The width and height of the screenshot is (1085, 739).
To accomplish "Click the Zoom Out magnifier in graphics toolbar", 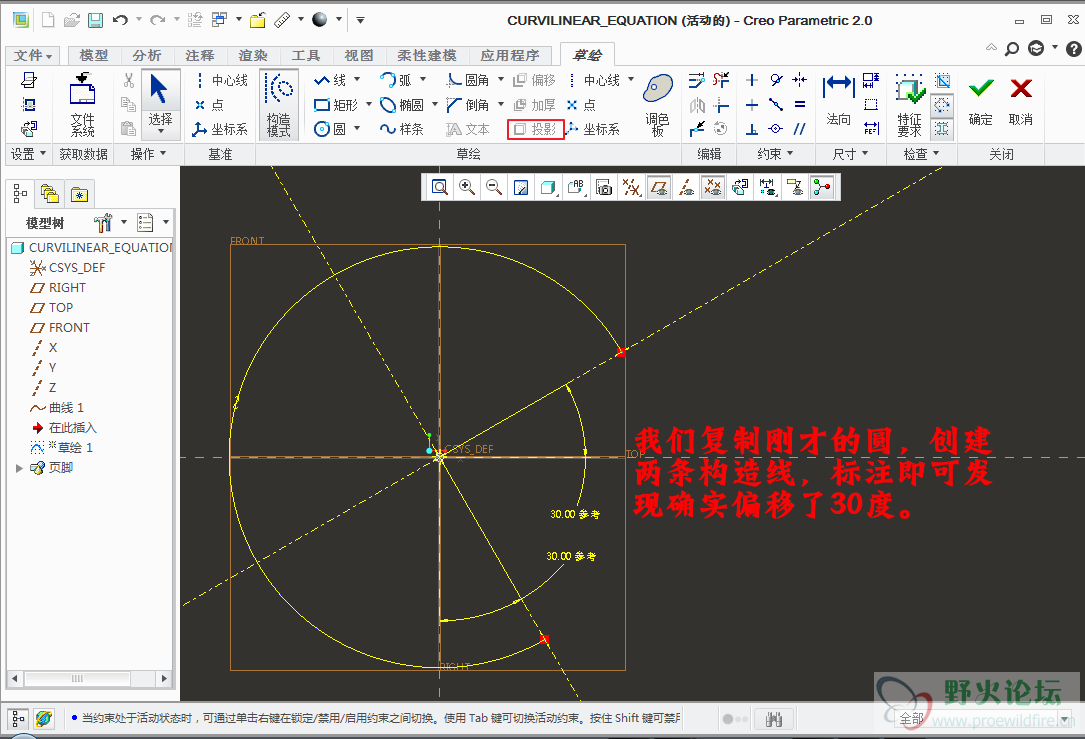I will (494, 187).
